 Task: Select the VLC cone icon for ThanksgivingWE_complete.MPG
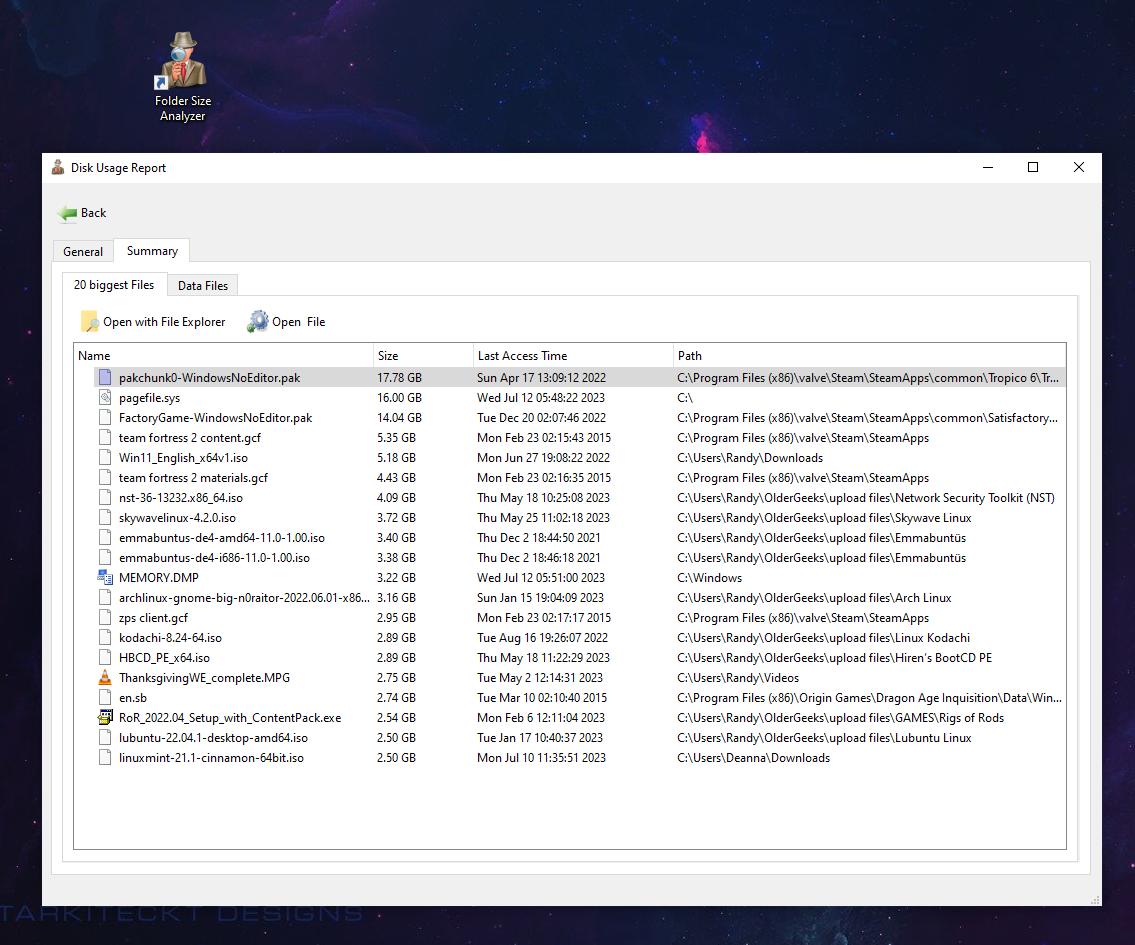point(105,677)
